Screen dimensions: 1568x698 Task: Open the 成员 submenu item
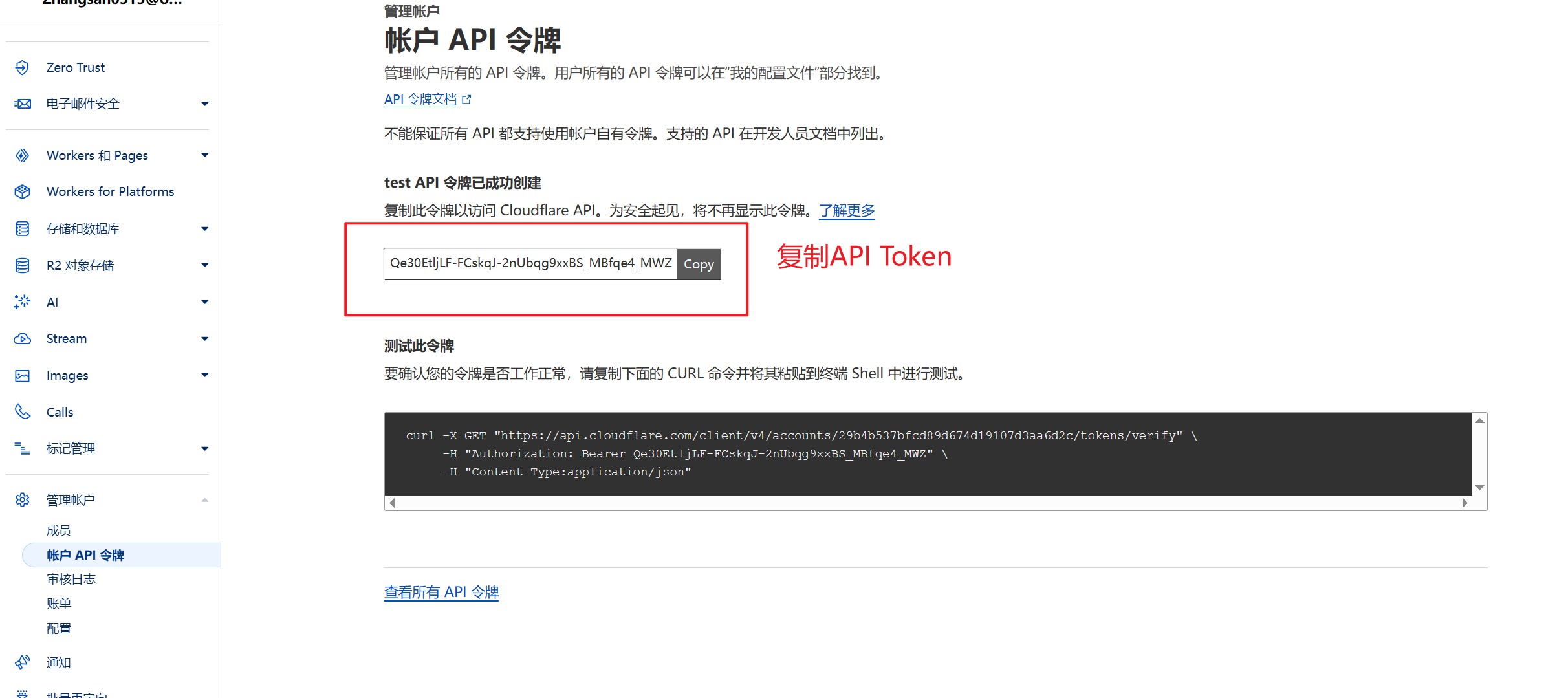point(59,530)
